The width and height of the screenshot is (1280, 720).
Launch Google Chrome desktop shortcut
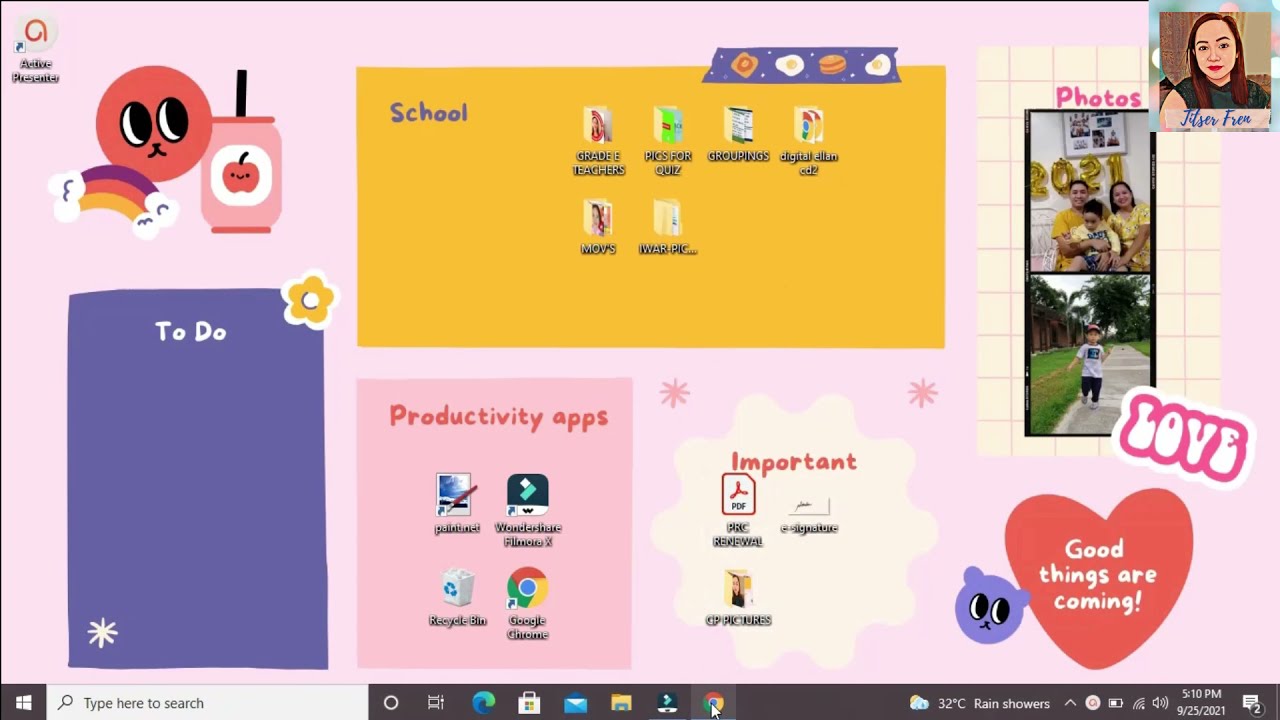click(x=527, y=604)
